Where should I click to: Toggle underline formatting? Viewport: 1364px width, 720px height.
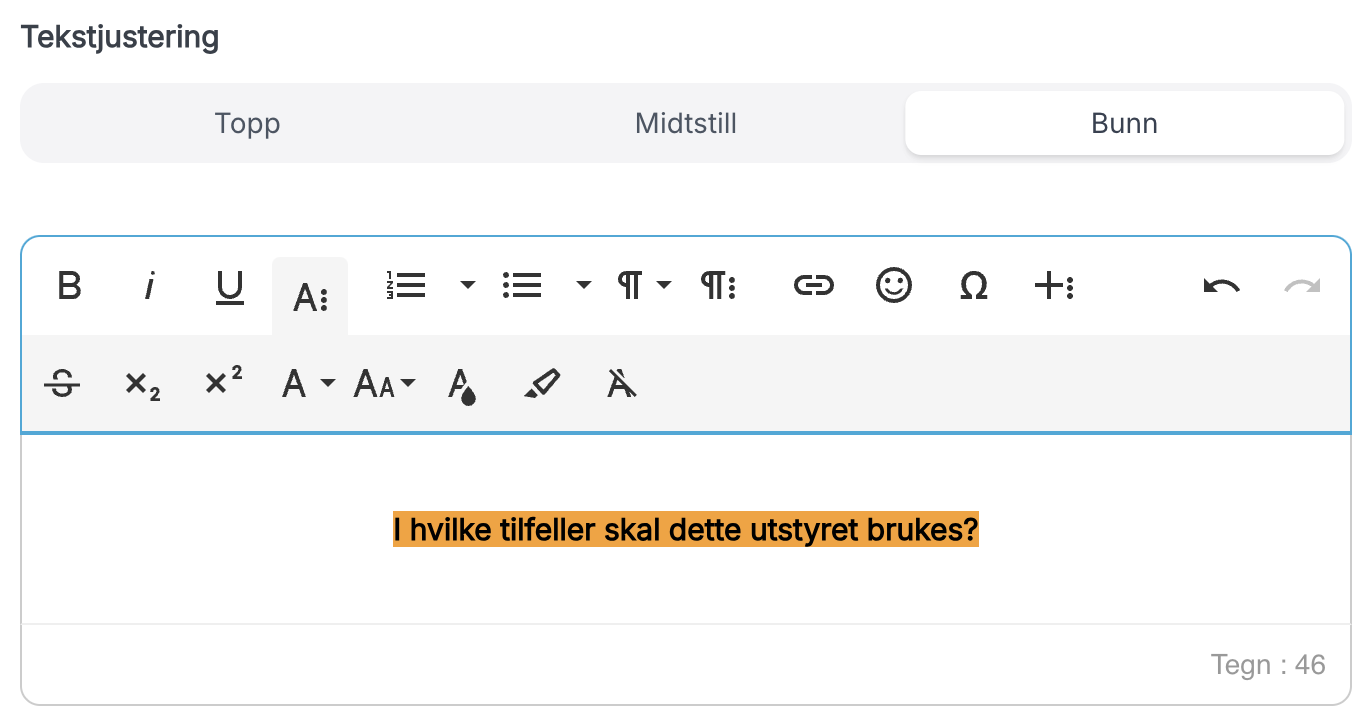coord(230,287)
